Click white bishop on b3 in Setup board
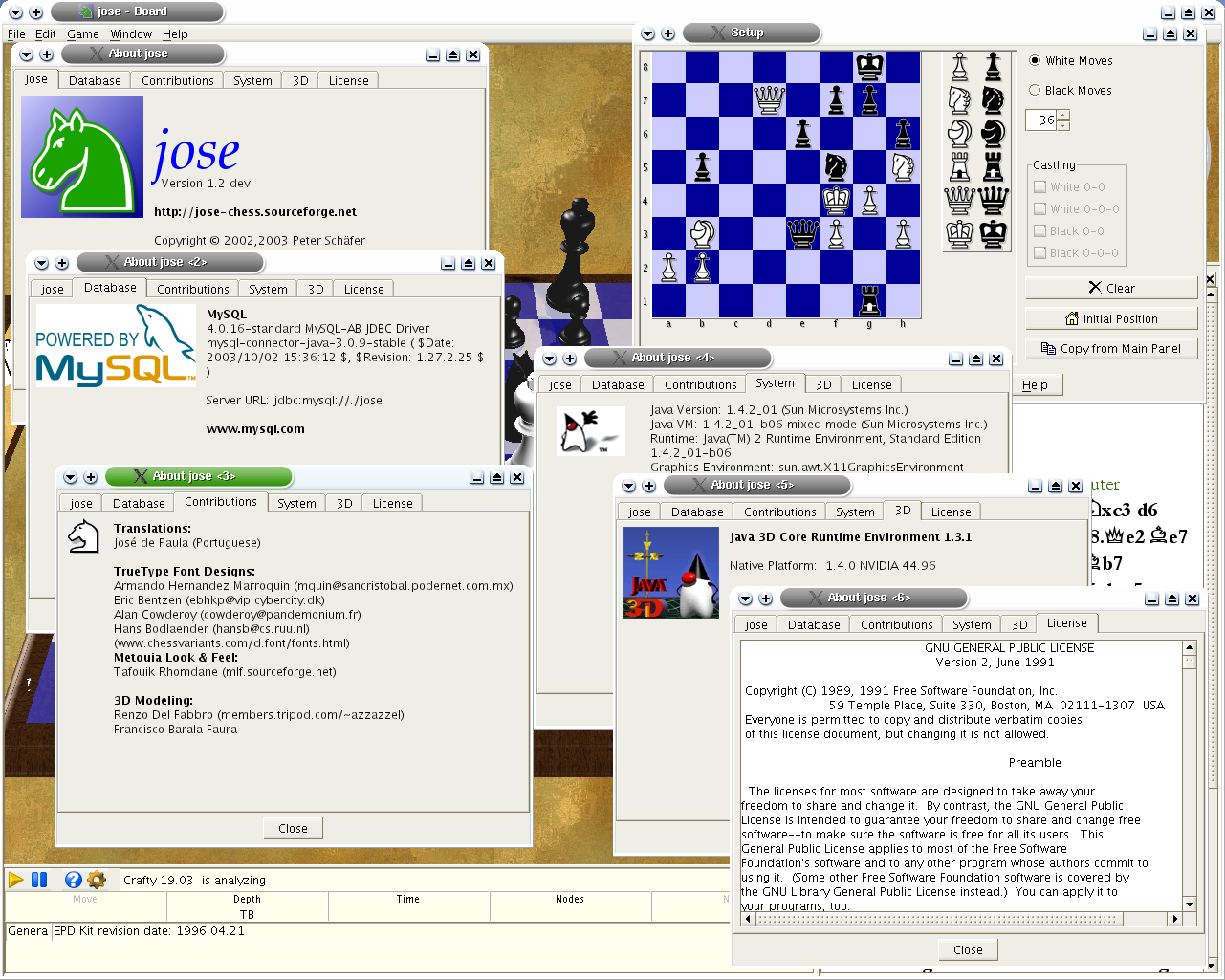 click(703, 233)
